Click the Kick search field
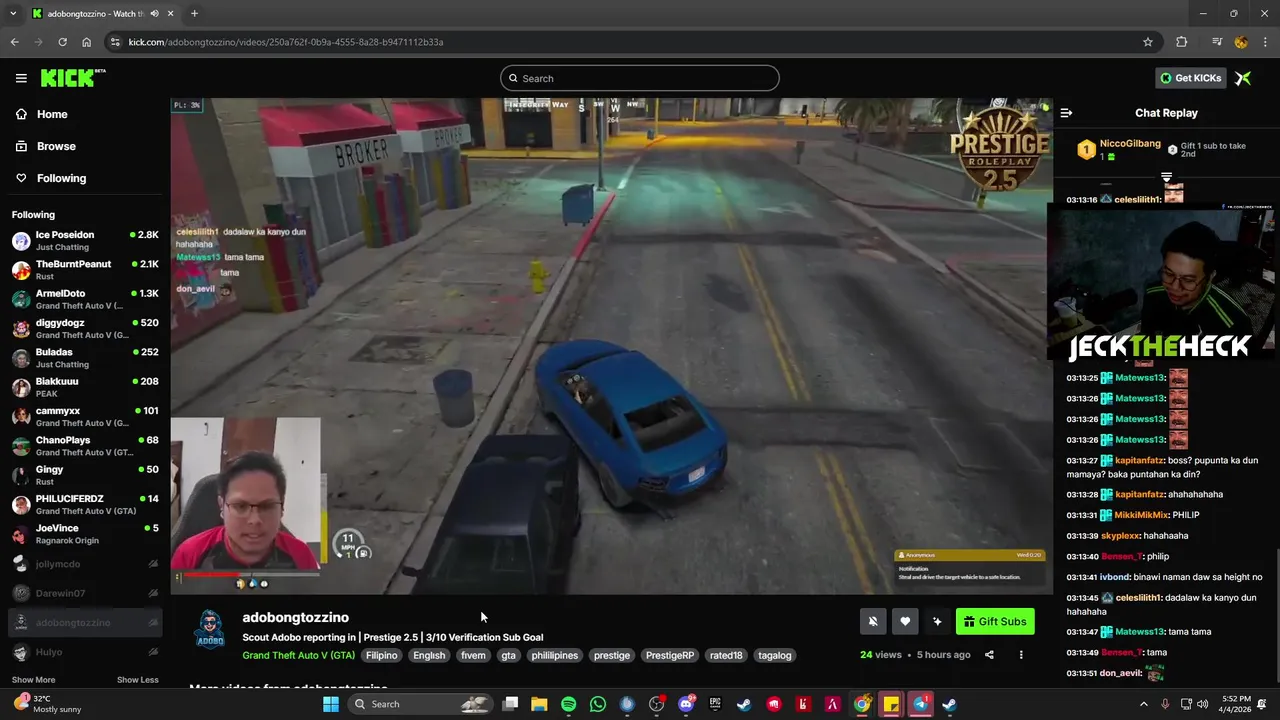Image resolution: width=1280 pixels, height=720 pixels. pos(640,78)
